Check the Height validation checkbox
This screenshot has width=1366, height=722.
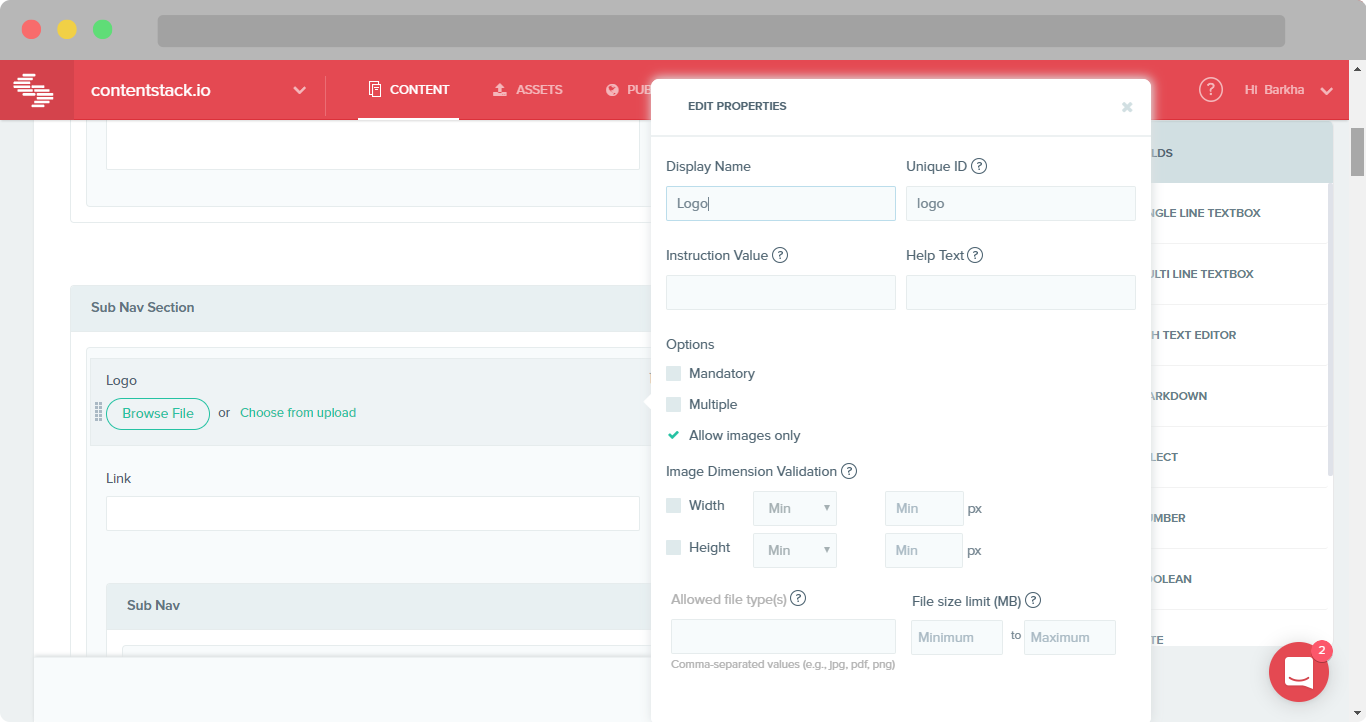click(674, 547)
